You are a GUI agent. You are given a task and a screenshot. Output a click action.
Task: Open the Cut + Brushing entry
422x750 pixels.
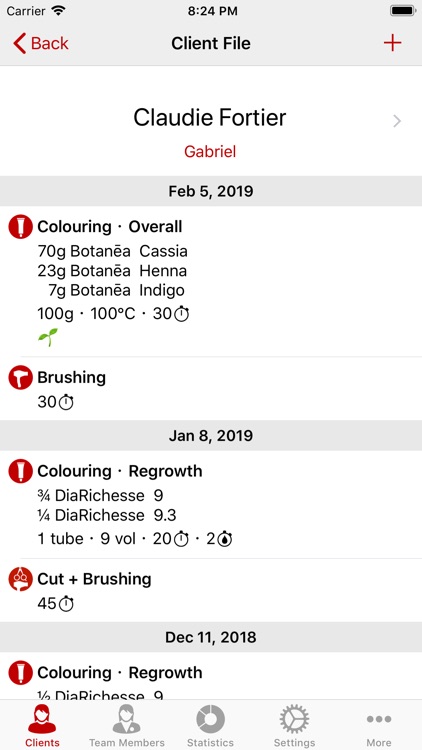point(211,590)
